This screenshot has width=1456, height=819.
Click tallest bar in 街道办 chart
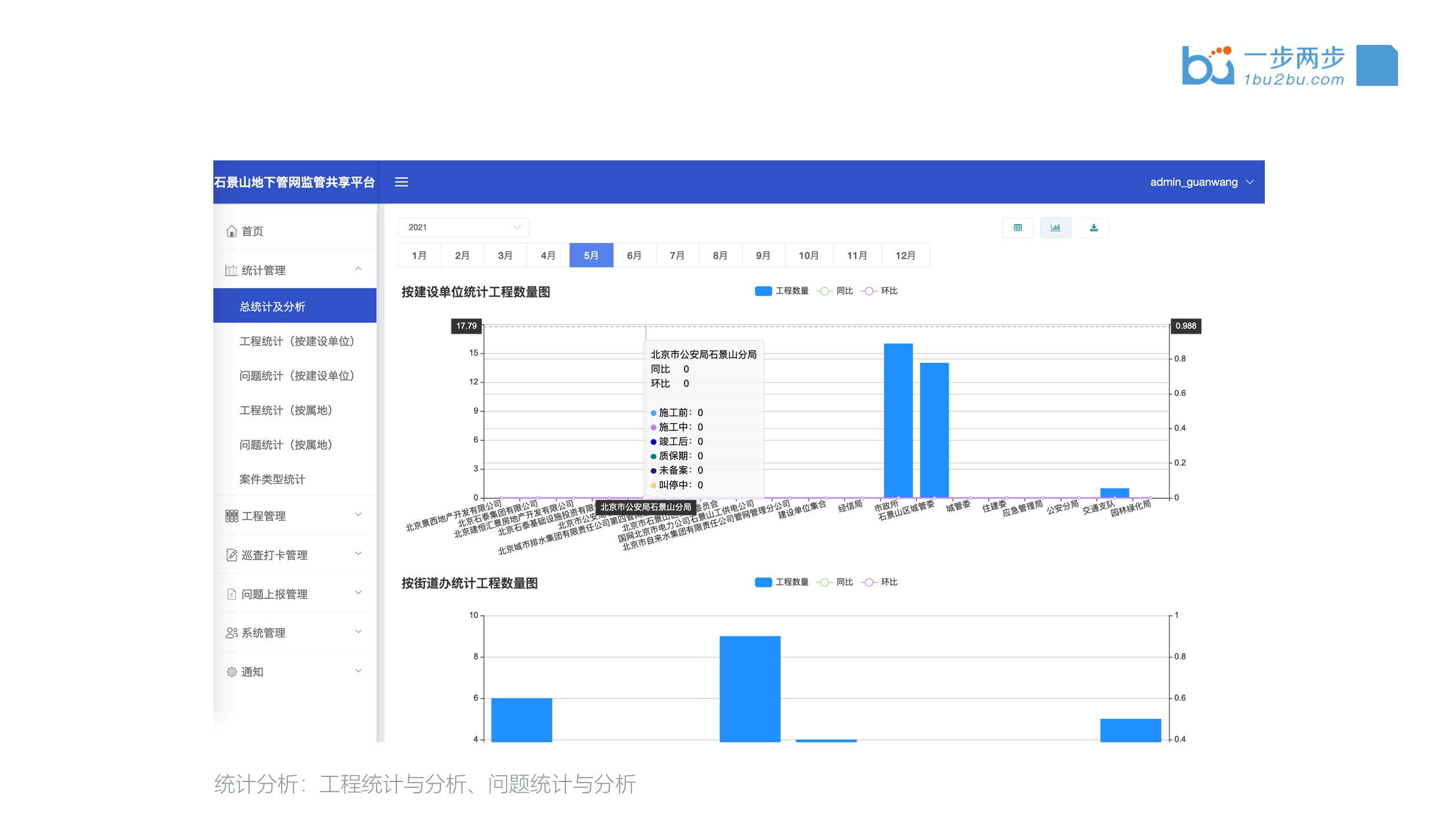749,689
